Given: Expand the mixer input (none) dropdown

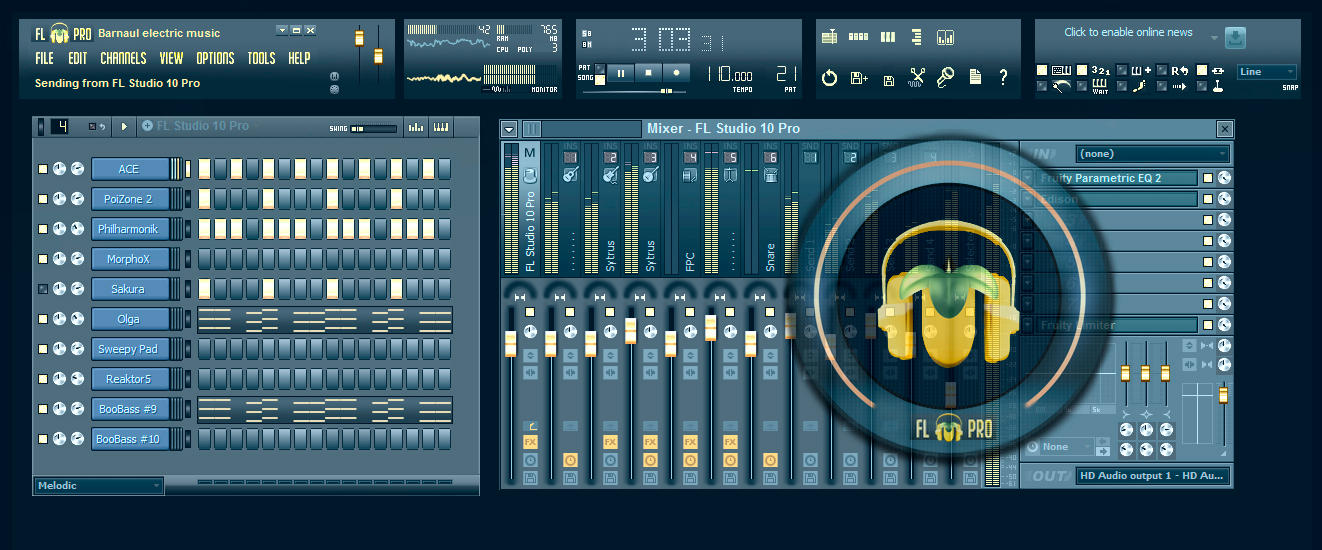Looking at the screenshot, I should click(1152, 154).
